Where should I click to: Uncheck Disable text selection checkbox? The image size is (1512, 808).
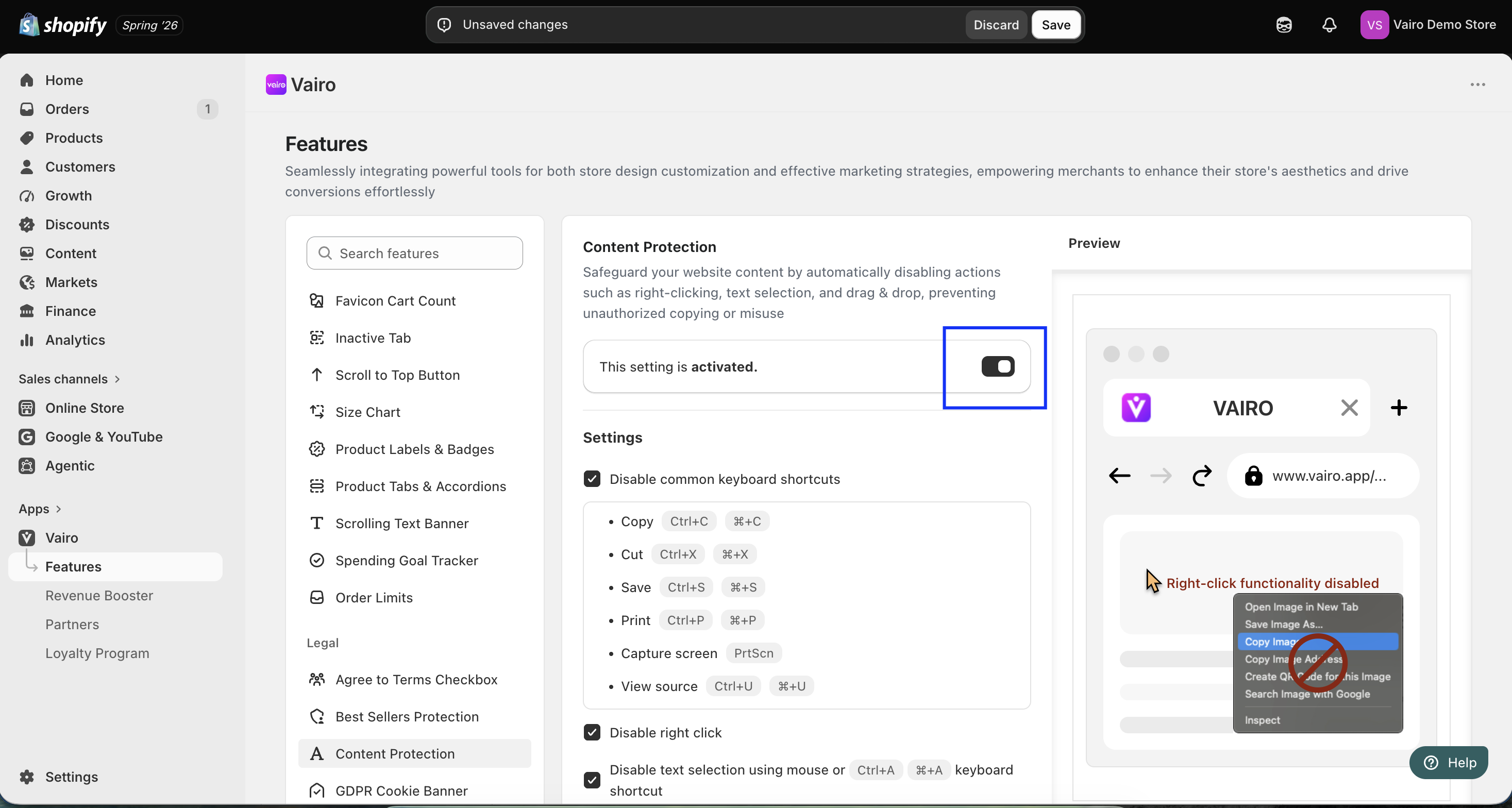pos(592,780)
